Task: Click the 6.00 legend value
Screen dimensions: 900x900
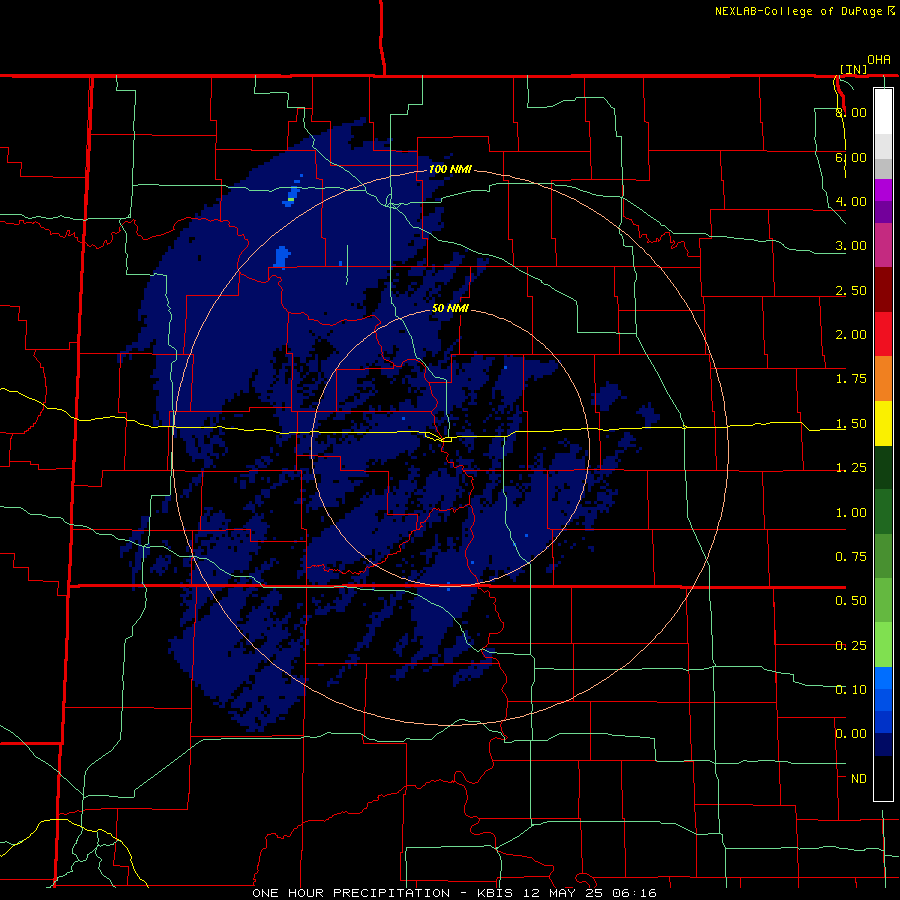Action: (x=851, y=157)
